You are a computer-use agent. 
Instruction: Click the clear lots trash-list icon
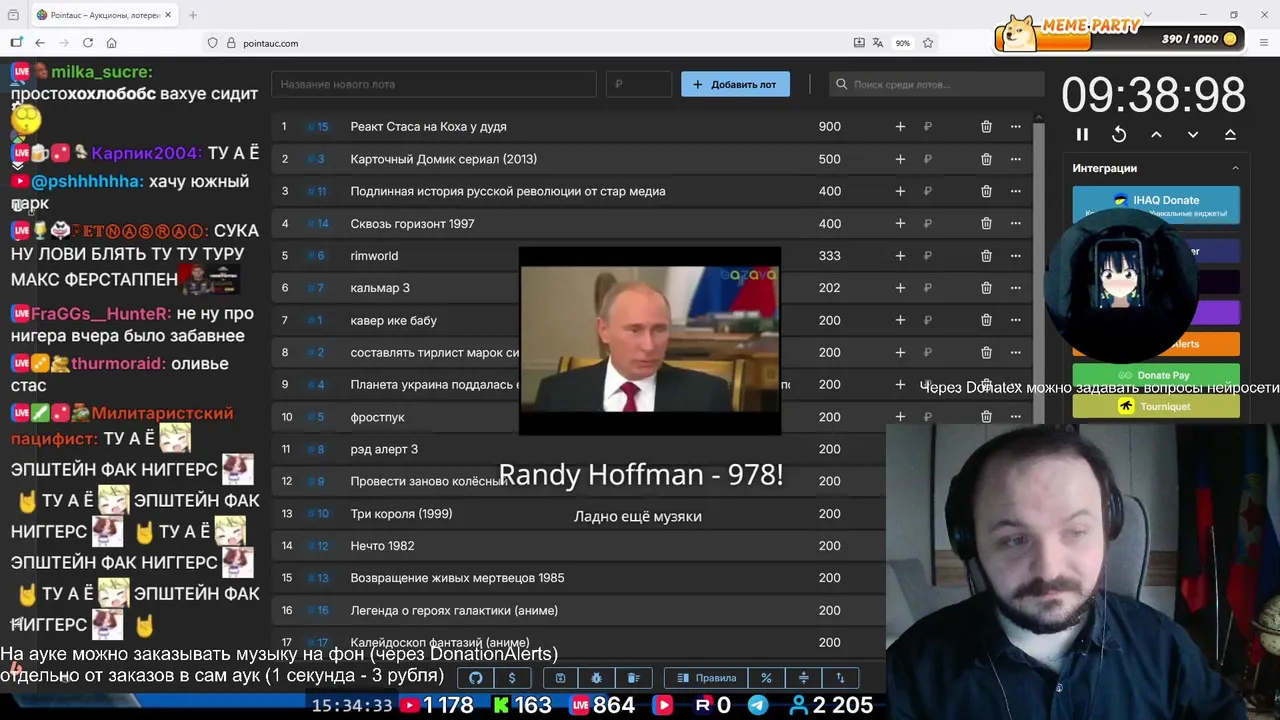pyautogui.click(x=633, y=678)
